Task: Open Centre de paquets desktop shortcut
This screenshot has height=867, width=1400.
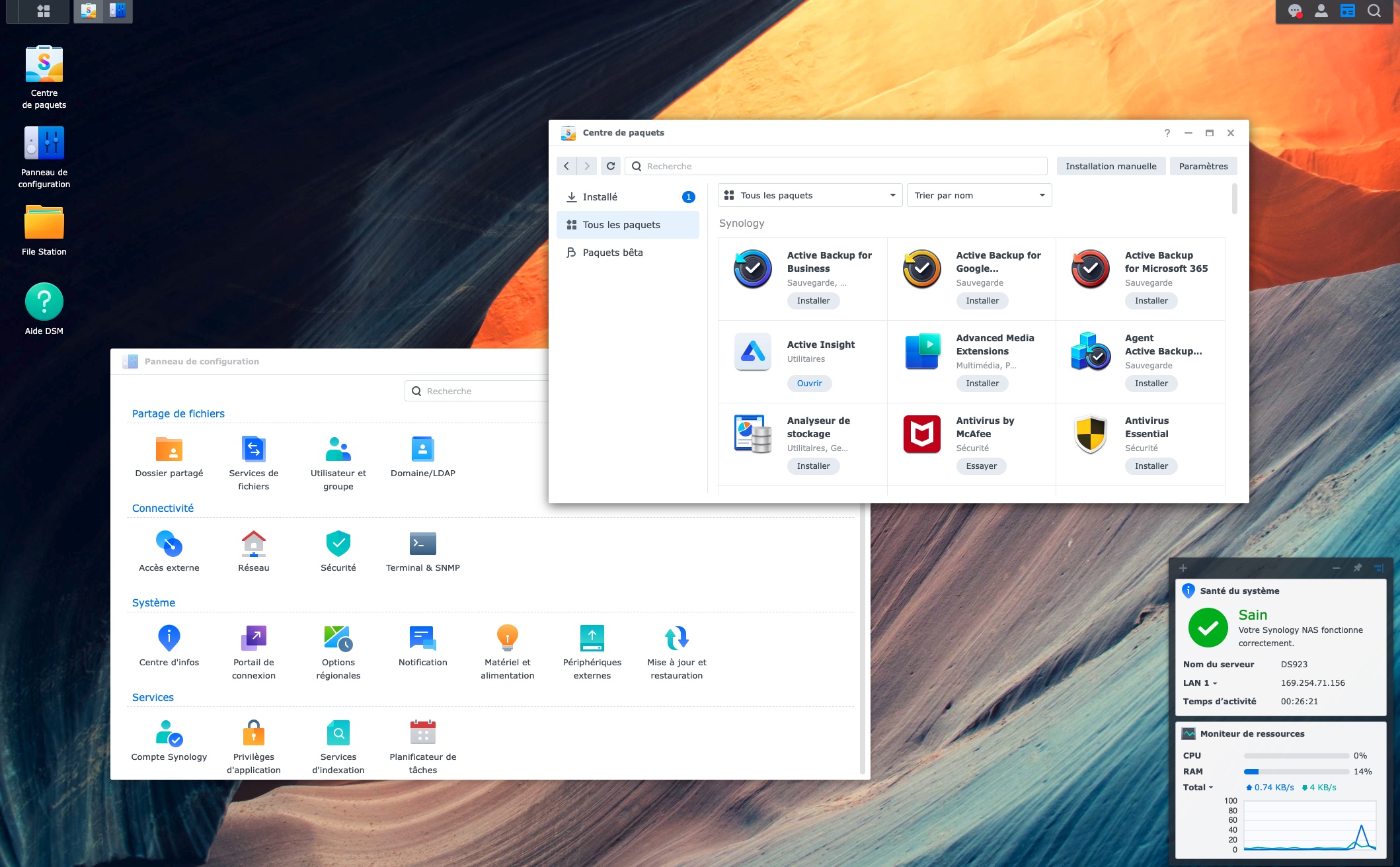Action: click(x=44, y=77)
